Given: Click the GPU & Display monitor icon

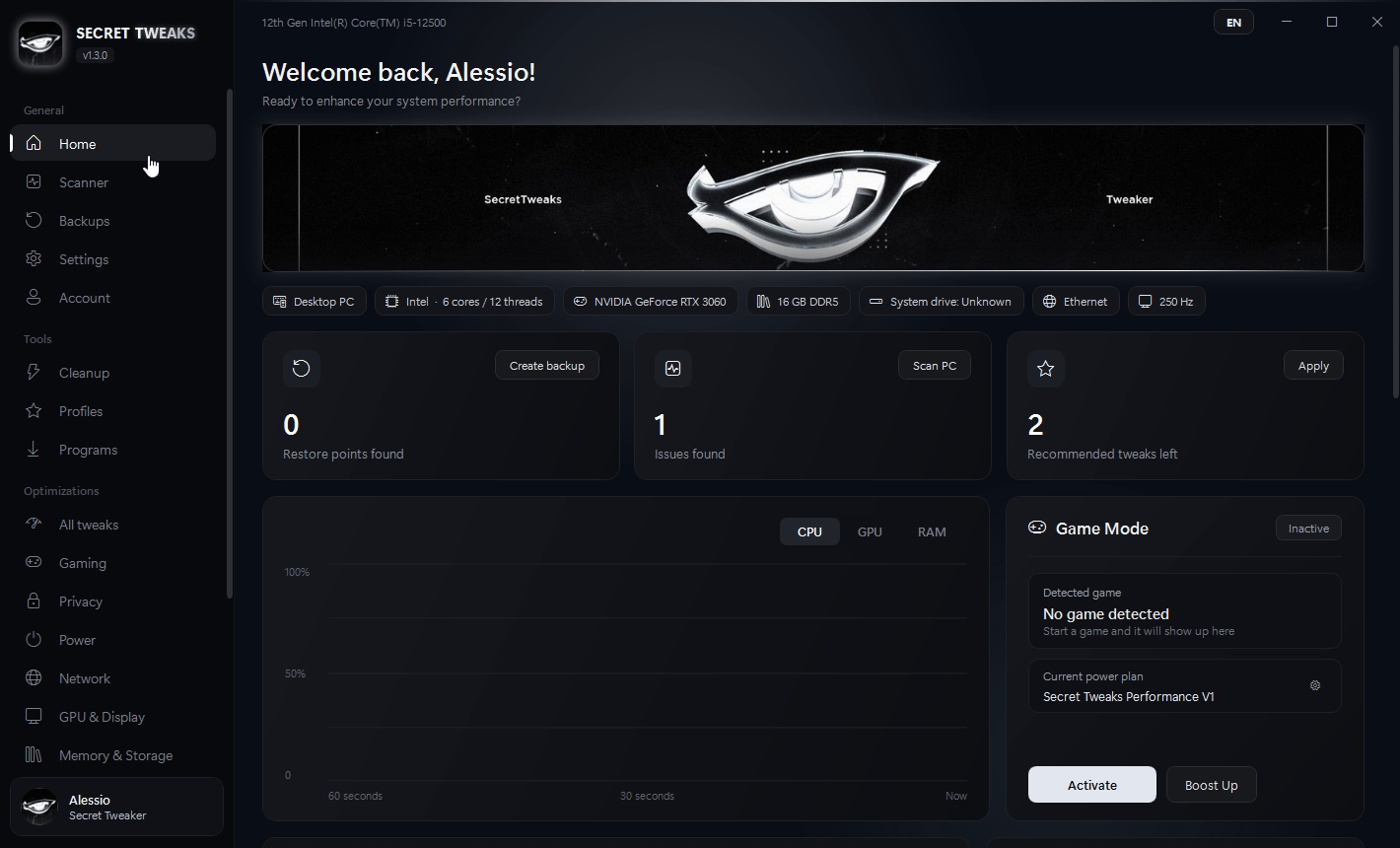Looking at the screenshot, I should 34,717.
